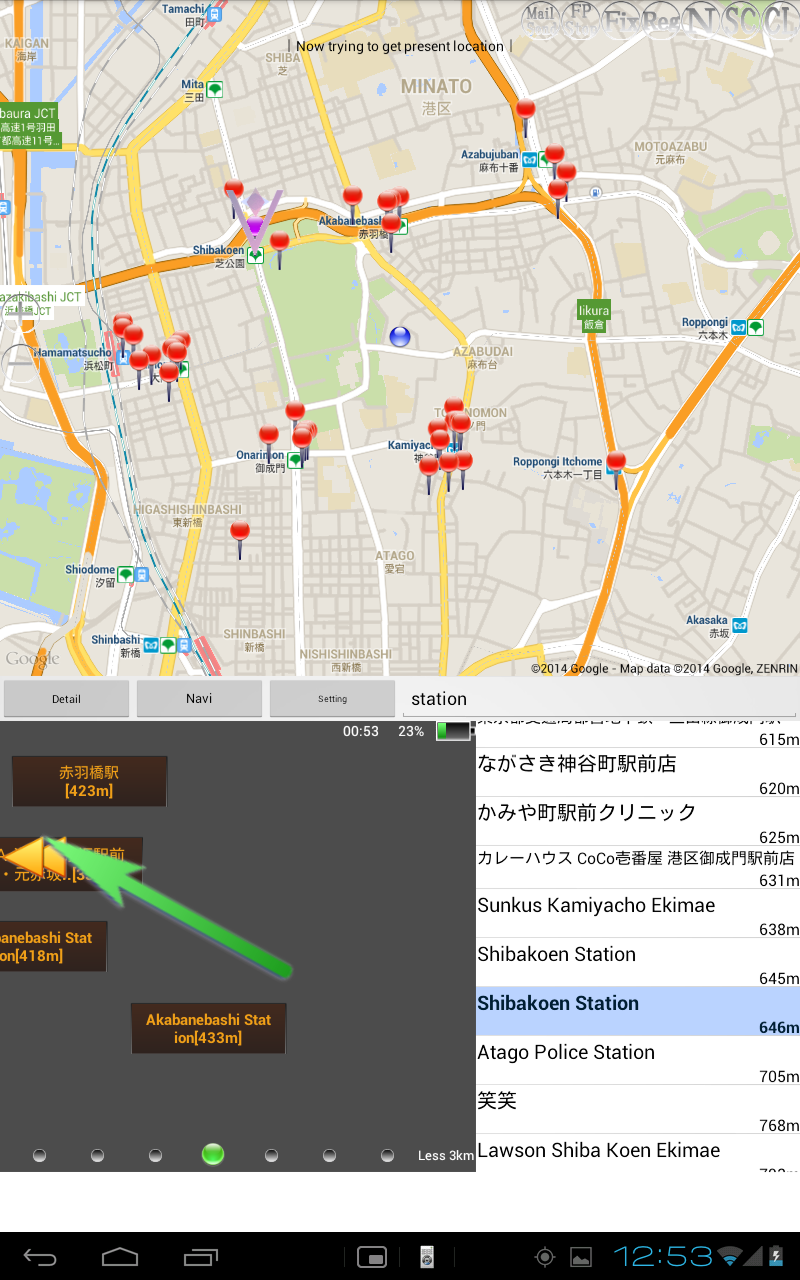This screenshot has width=800, height=1280.
Task: Tap the Mail Send round icon
Action: (540, 19)
